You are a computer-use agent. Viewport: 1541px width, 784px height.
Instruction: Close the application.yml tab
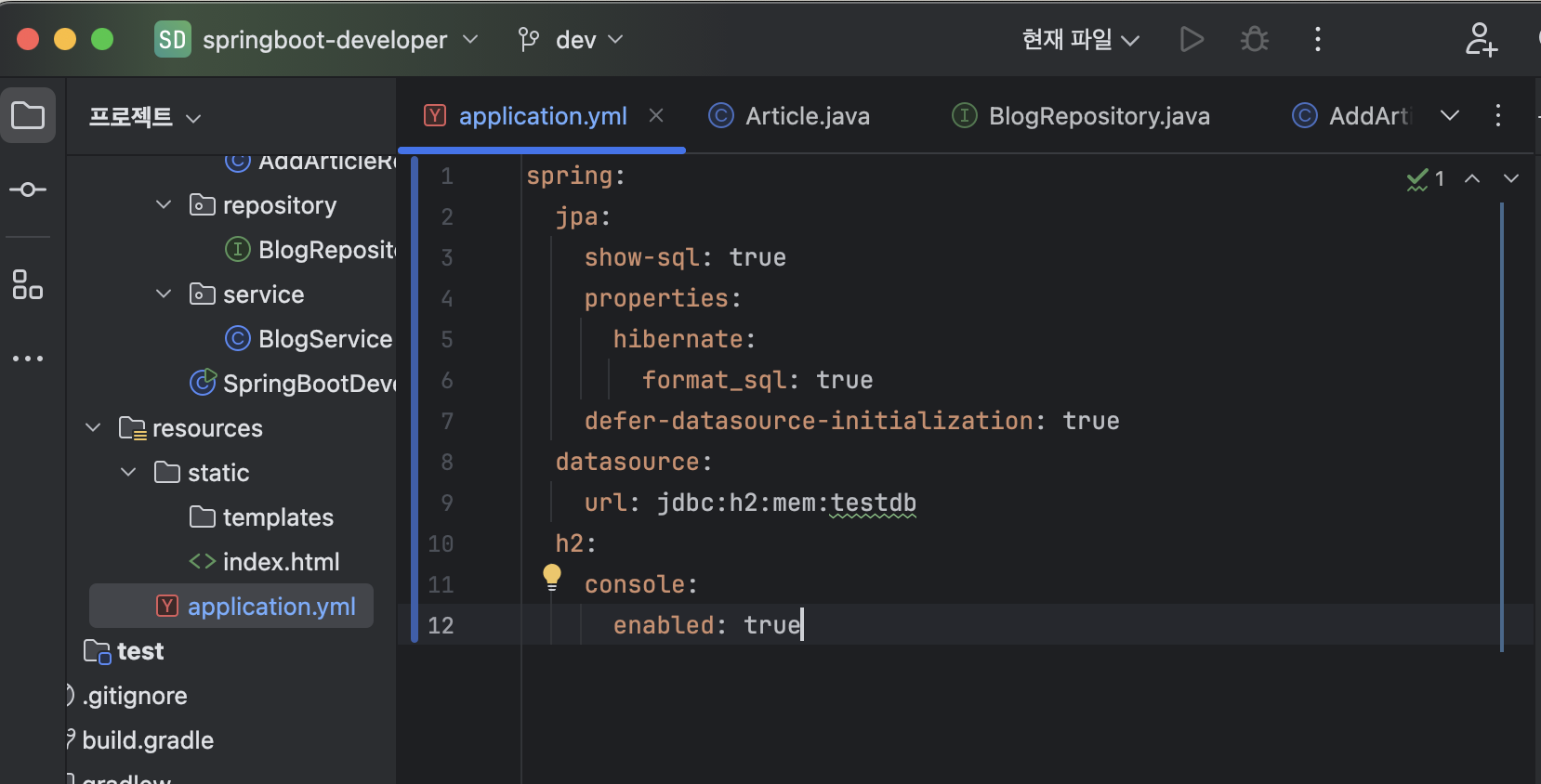pyautogui.click(x=656, y=115)
